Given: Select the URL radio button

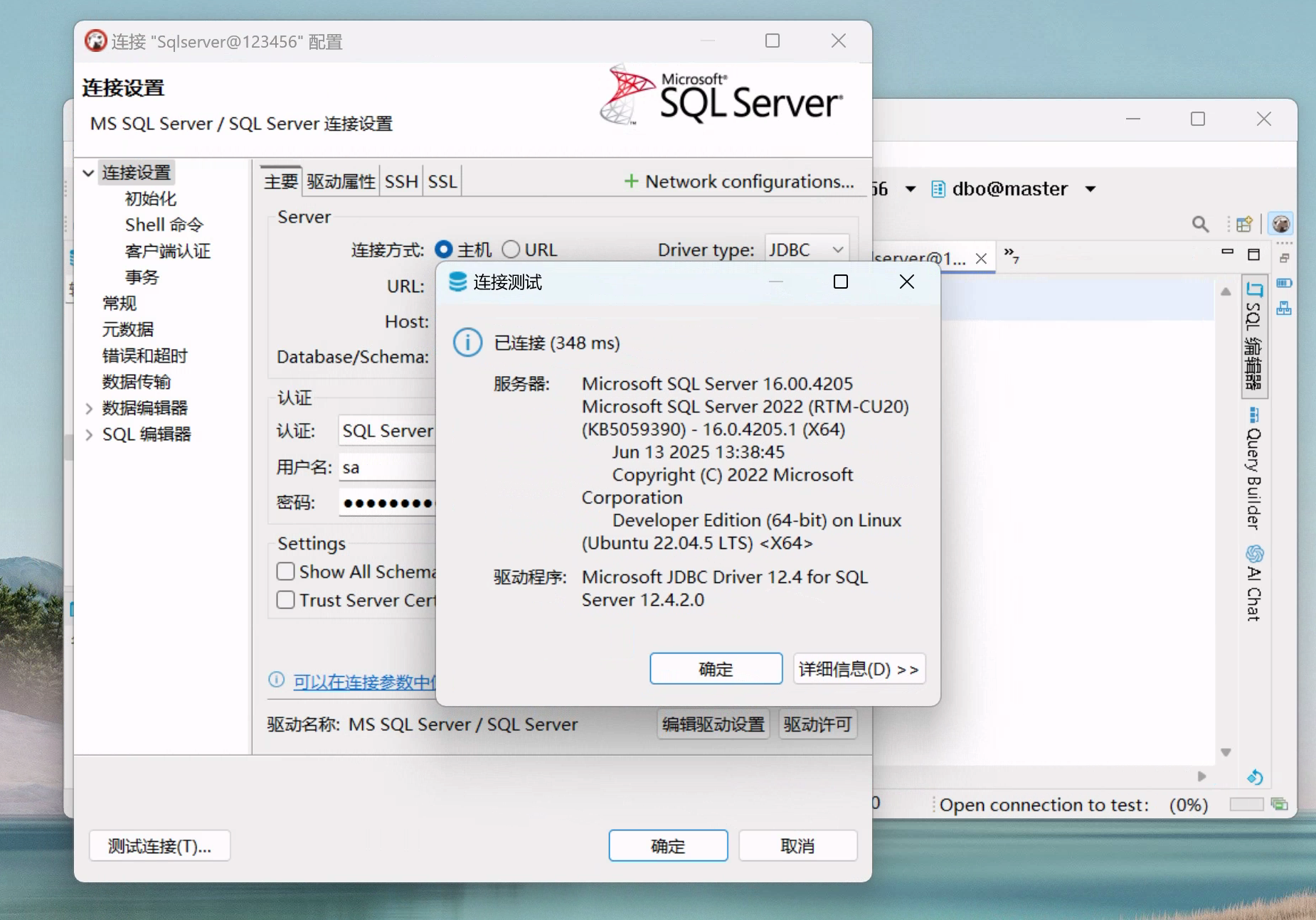Looking at the screenshot, I should pos(511,250).
